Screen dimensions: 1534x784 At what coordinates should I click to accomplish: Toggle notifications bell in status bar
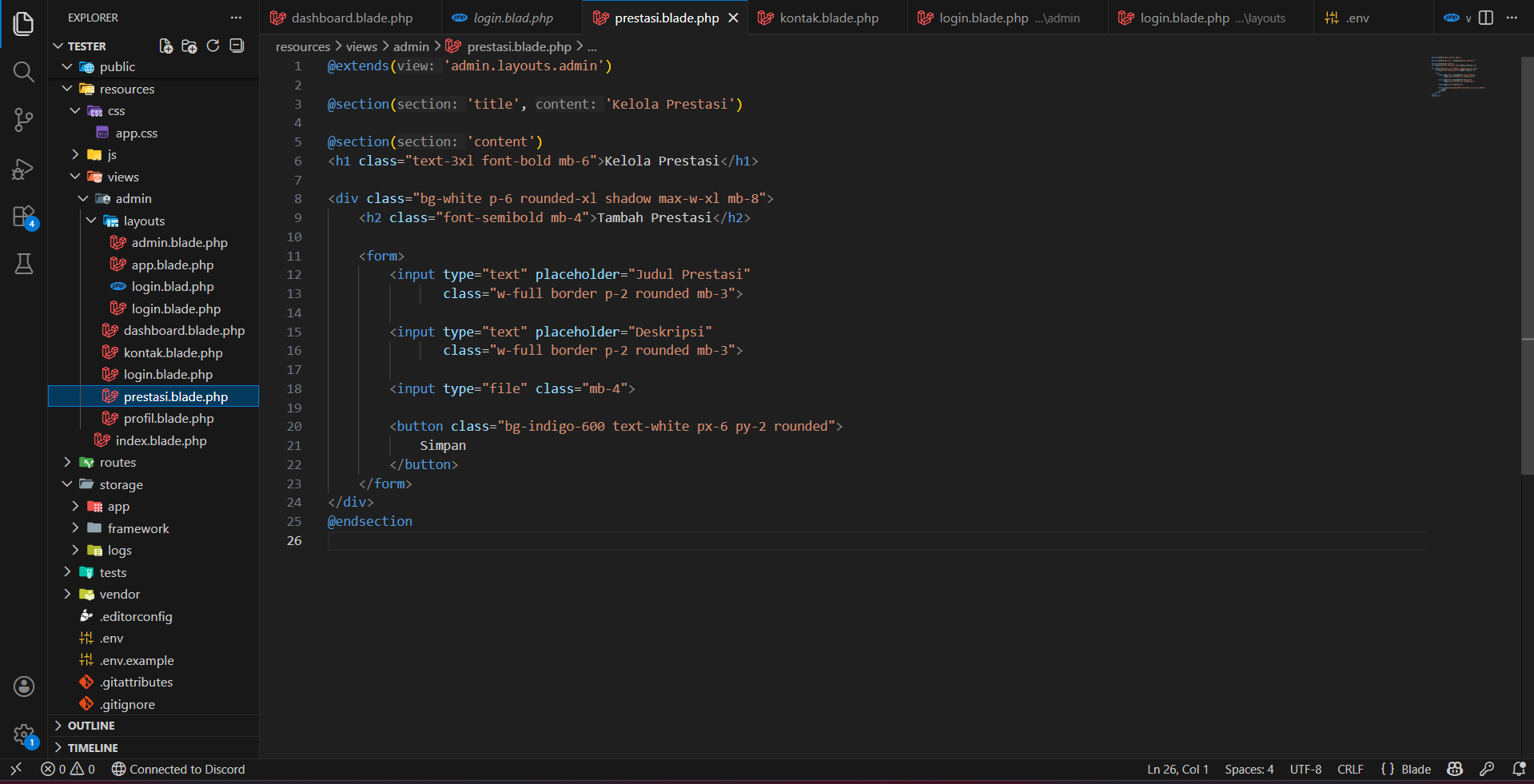1519,769
